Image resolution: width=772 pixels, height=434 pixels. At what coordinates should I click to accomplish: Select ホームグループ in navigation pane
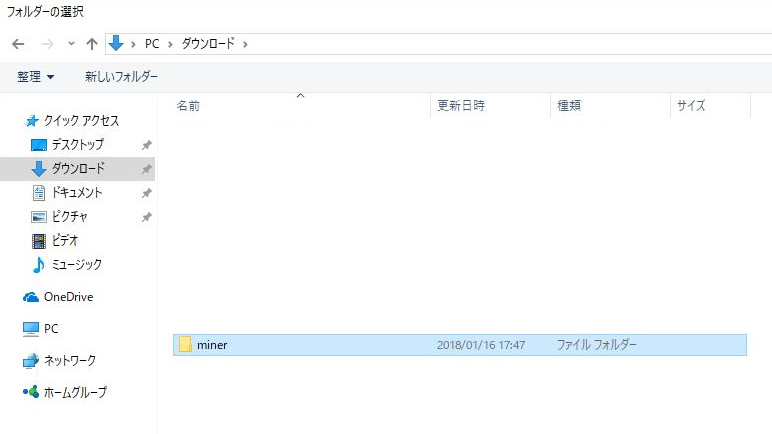[x=75, y=392]
